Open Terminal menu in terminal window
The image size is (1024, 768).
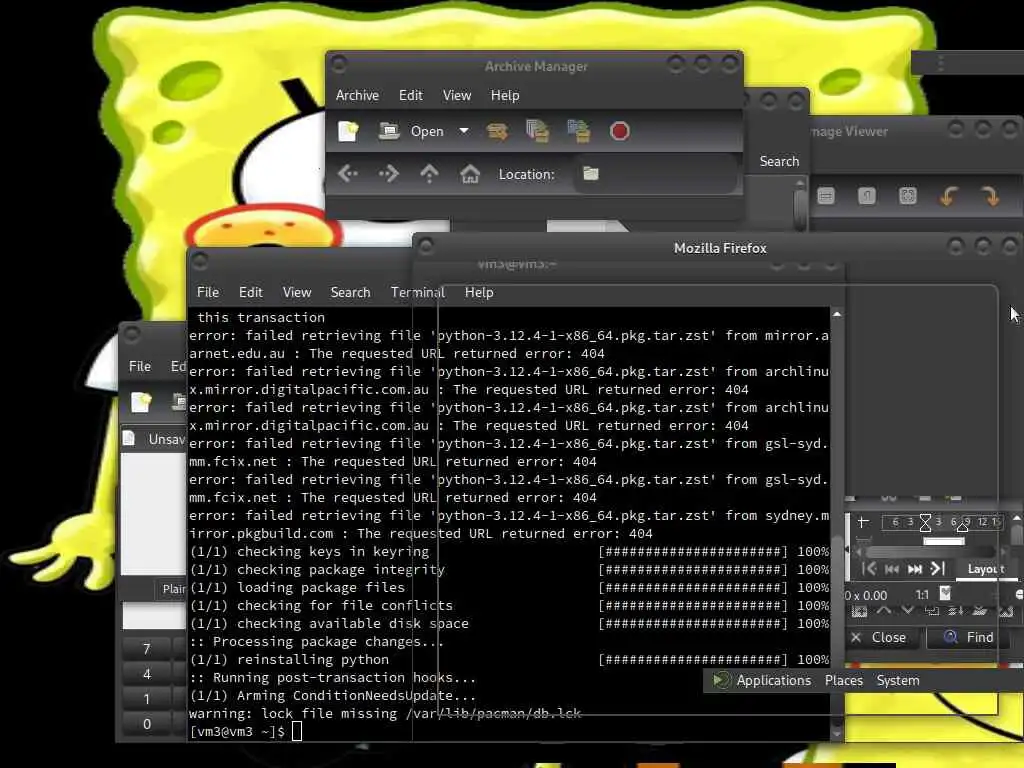[x=418, y=293]
